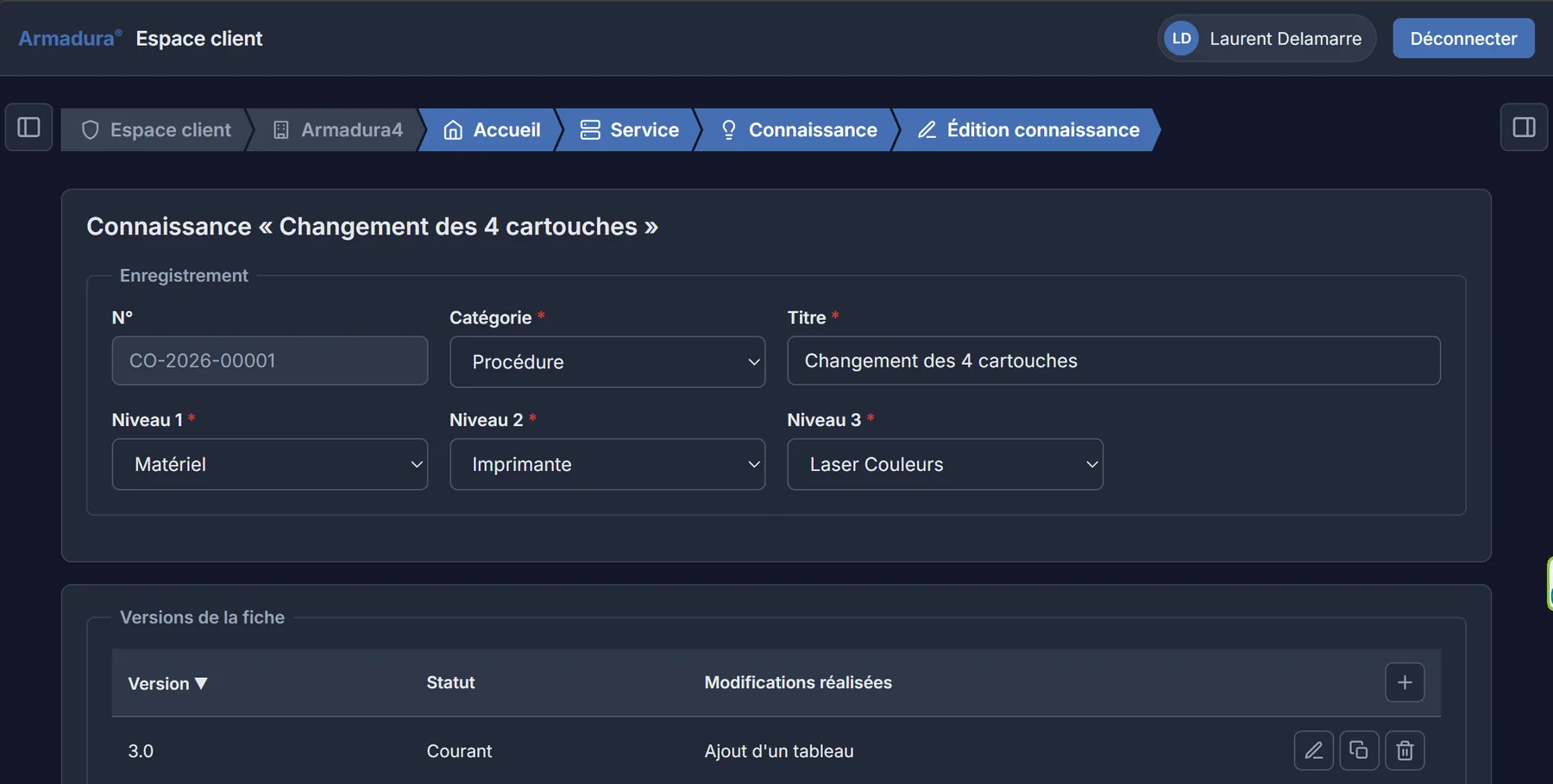Click the Titre input field
Screen dimensions: 1553x784
coord(1114,361)
